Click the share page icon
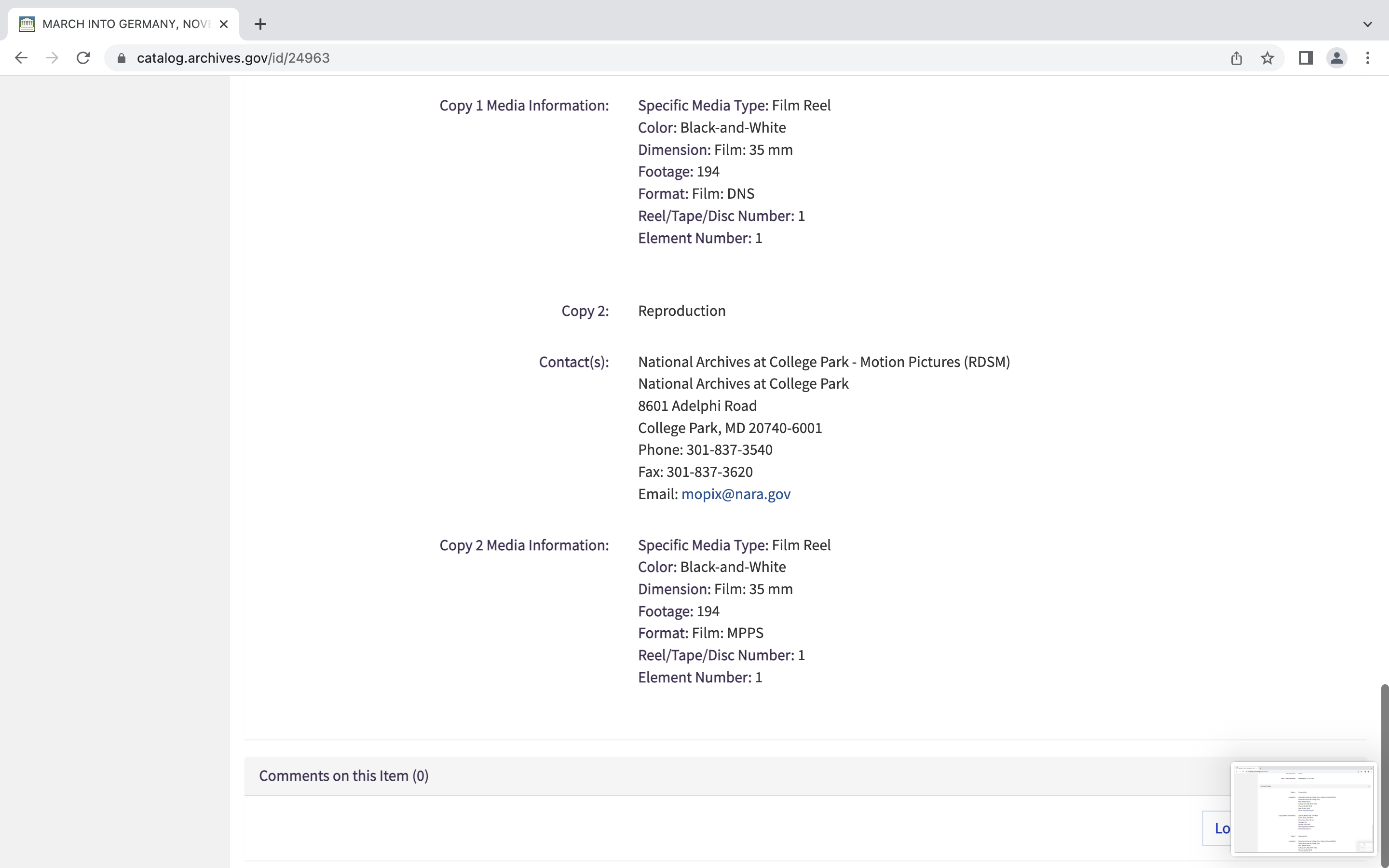The width and height of the screenshot is (1389, 868). (x=1236, y=58)
